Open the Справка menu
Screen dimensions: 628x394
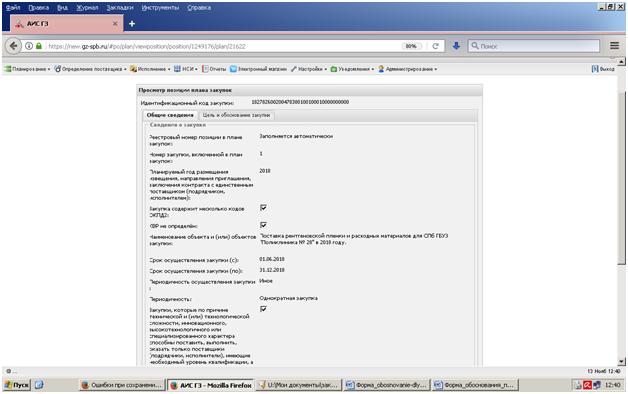[199, 8]
